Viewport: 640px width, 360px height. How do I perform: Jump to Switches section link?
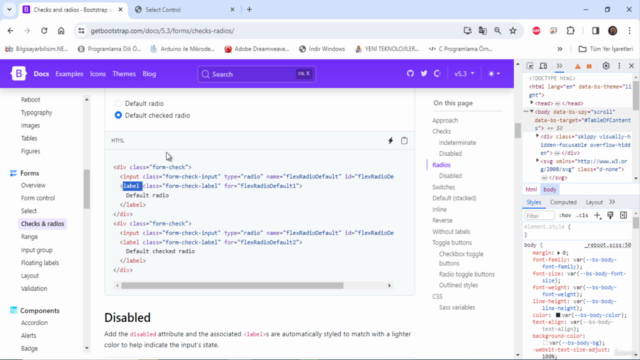[x=444, y=187]
